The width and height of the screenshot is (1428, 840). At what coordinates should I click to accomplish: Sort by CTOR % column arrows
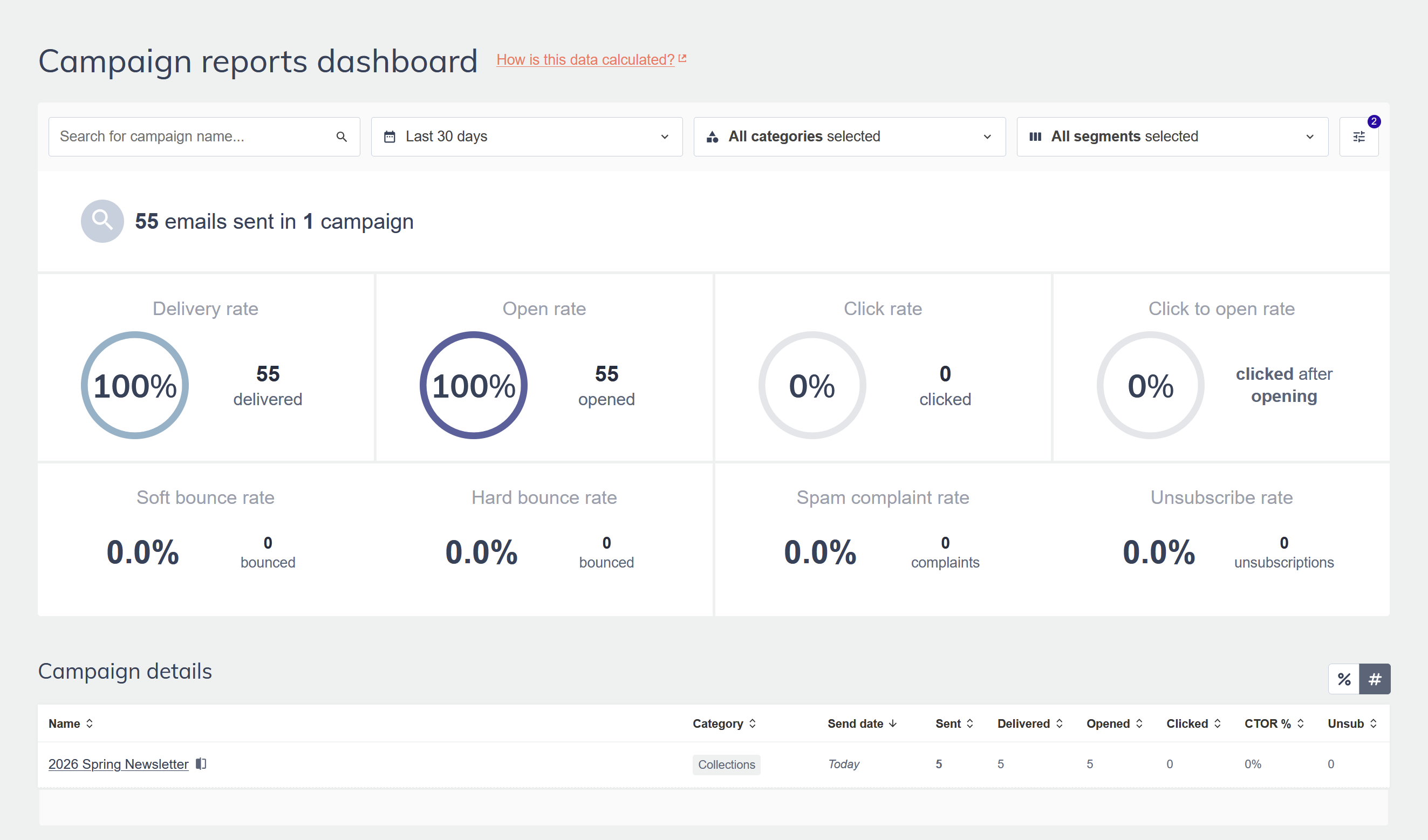coord(1301,723)
